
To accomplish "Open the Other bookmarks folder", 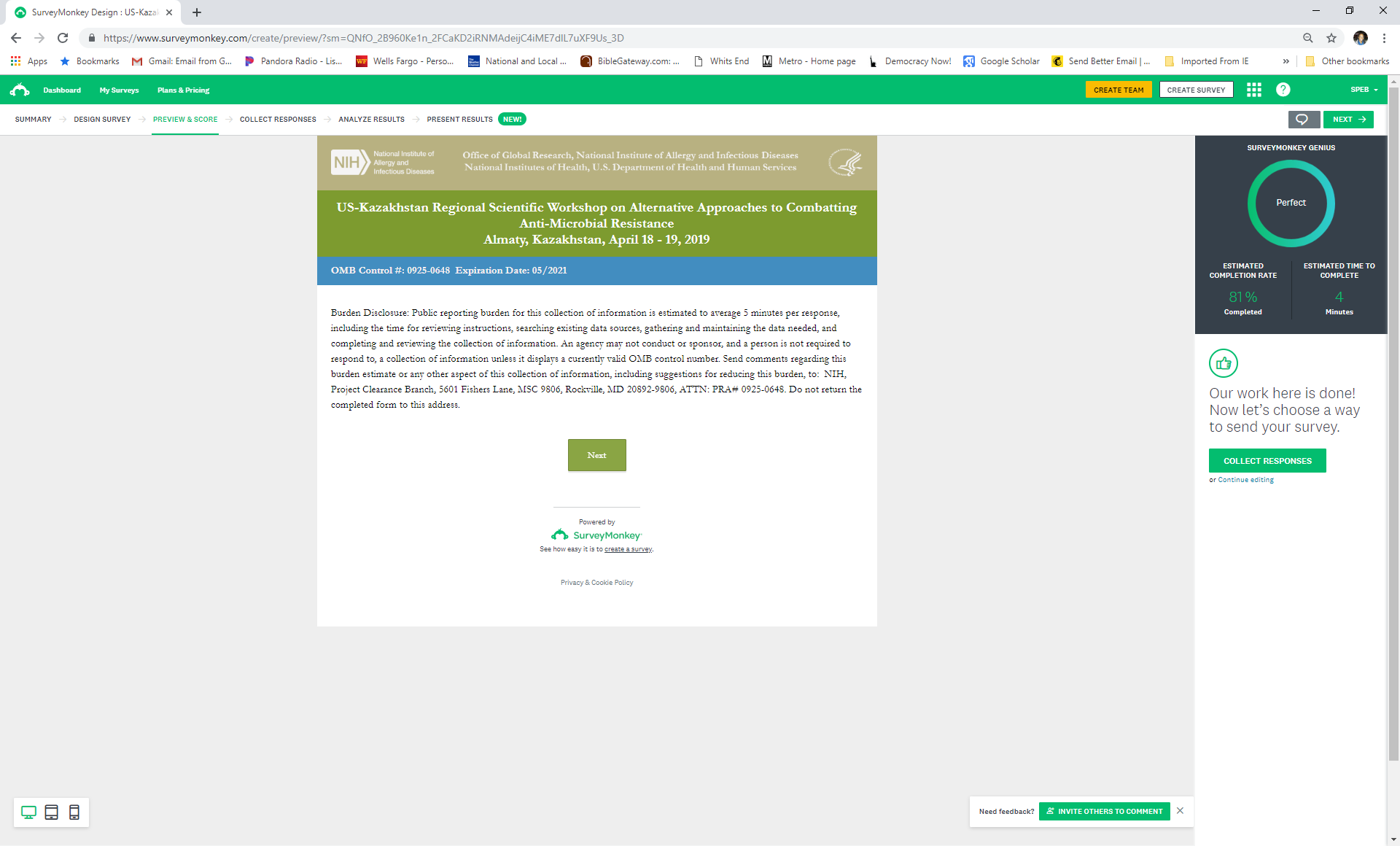I will pyautogui.click(x=1347, y=61).
